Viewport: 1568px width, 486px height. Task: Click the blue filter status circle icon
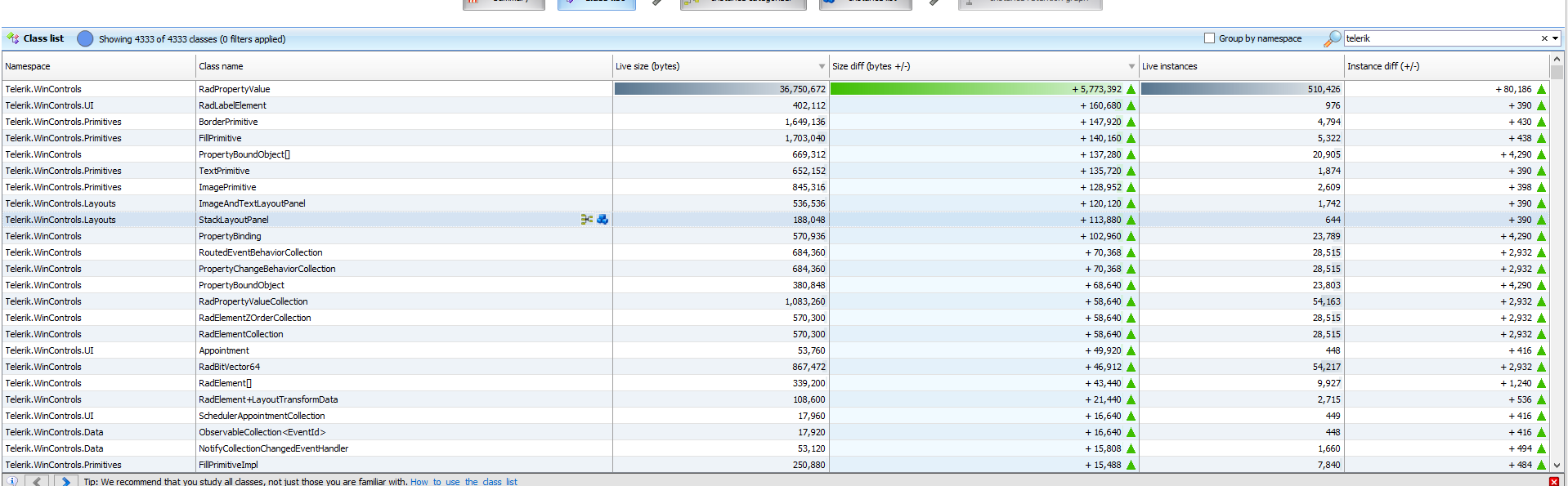(85, 38)
